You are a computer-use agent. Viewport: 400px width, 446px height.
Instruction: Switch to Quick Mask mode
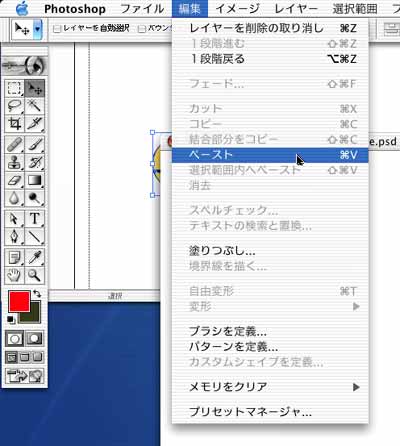coord(34,339)
